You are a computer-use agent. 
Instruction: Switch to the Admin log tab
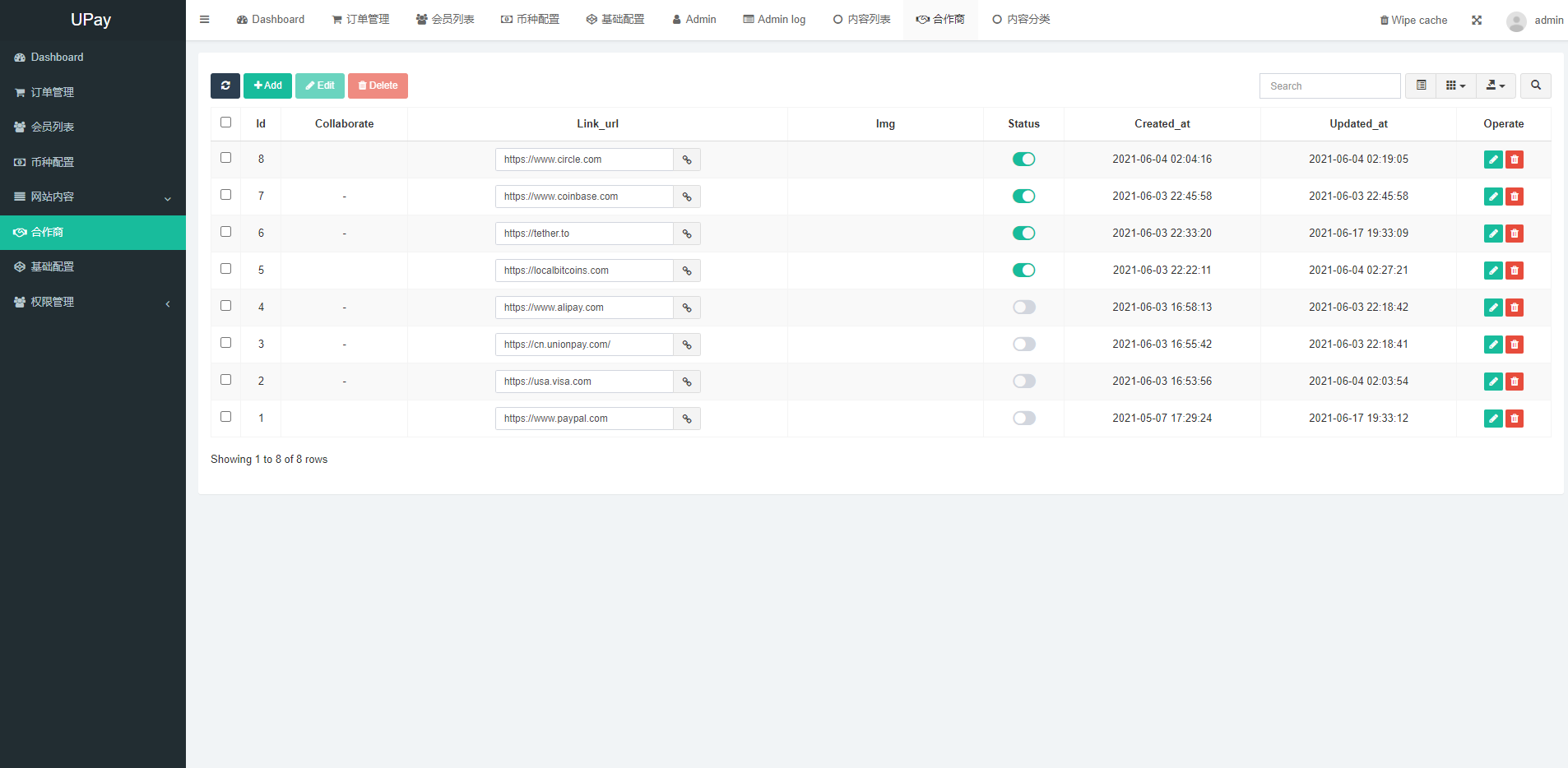coord(774,20)
